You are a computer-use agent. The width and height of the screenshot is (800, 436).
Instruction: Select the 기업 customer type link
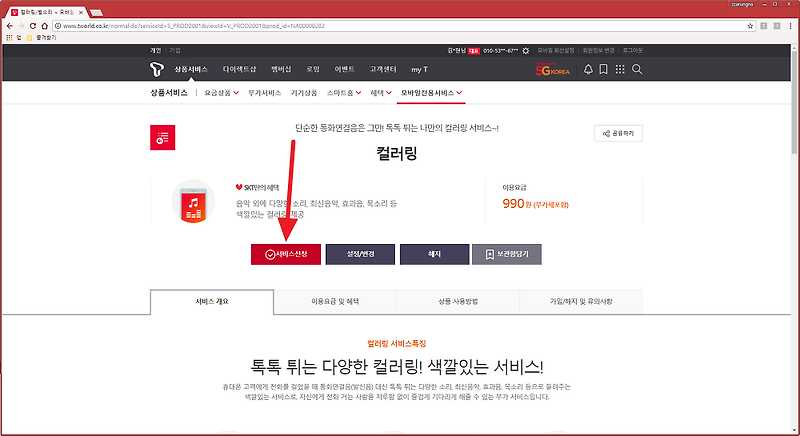pos(175,50)
